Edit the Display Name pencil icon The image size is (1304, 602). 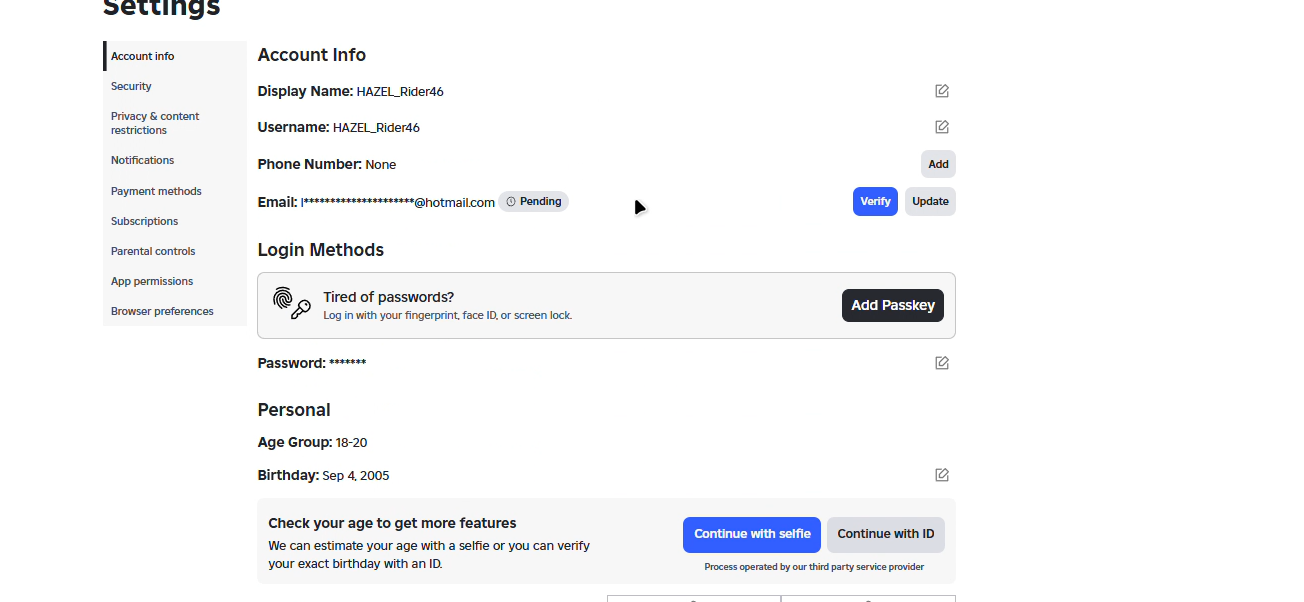pos(942,91)
